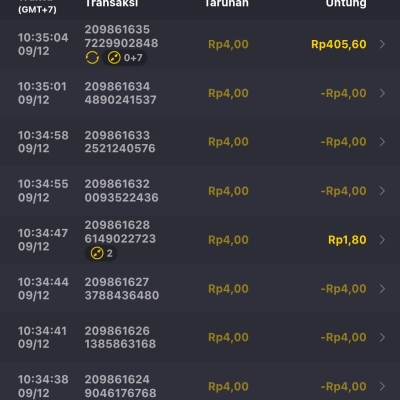Screen dimensions: 400x400
Task: Open chevron for transaction 2098616332521240576
Action: point(382,142)
